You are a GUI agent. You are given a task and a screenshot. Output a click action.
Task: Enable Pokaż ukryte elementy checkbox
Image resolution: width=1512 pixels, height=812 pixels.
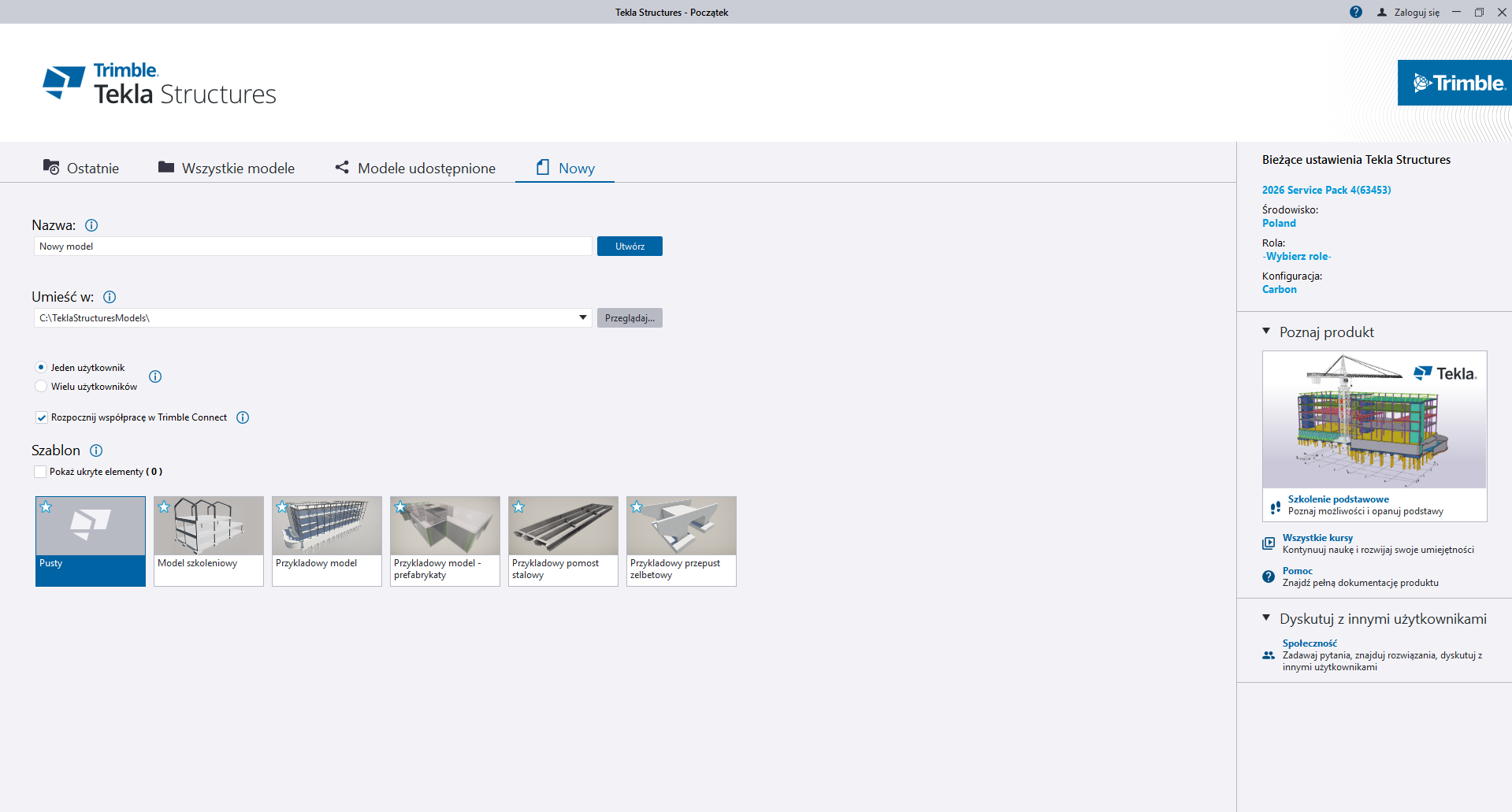click(x=40, y=472)
